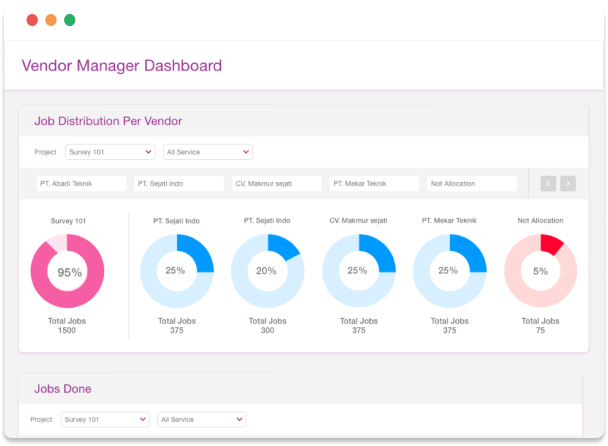The height and width of the screenshot is (446, 608).
Task: Choose the CV. Makmur sejati vendor field
Action: click(276, 184)
